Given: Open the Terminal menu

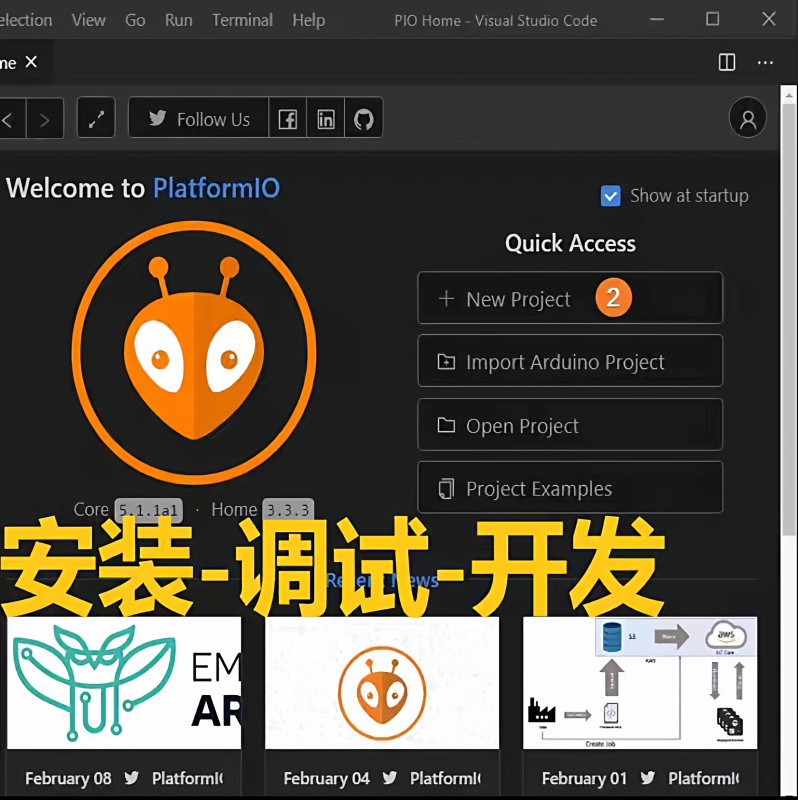Looking at the screenshot, I should click(x=242, y=20).
